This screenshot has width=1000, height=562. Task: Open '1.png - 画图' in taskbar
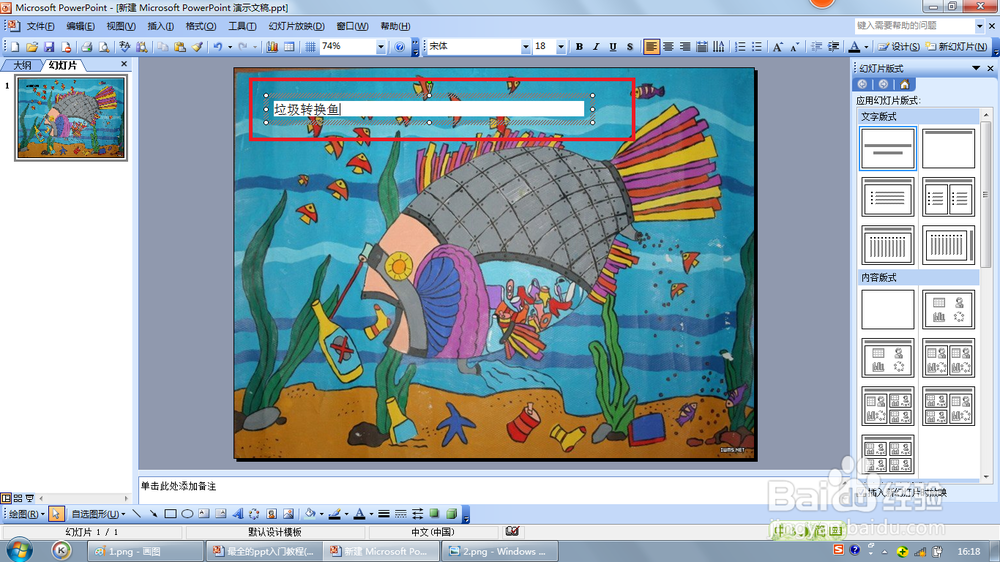145,551
